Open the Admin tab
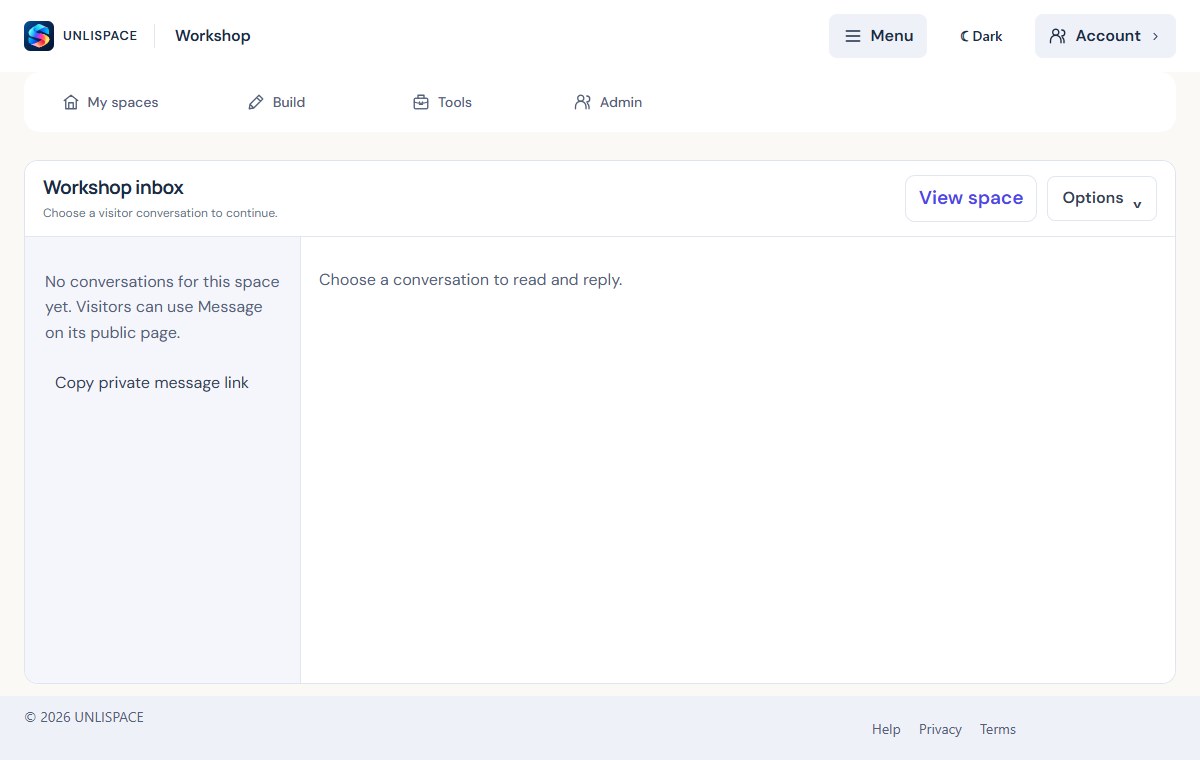1200x760 pixels. pyautogui.click(x=608, y=102)
